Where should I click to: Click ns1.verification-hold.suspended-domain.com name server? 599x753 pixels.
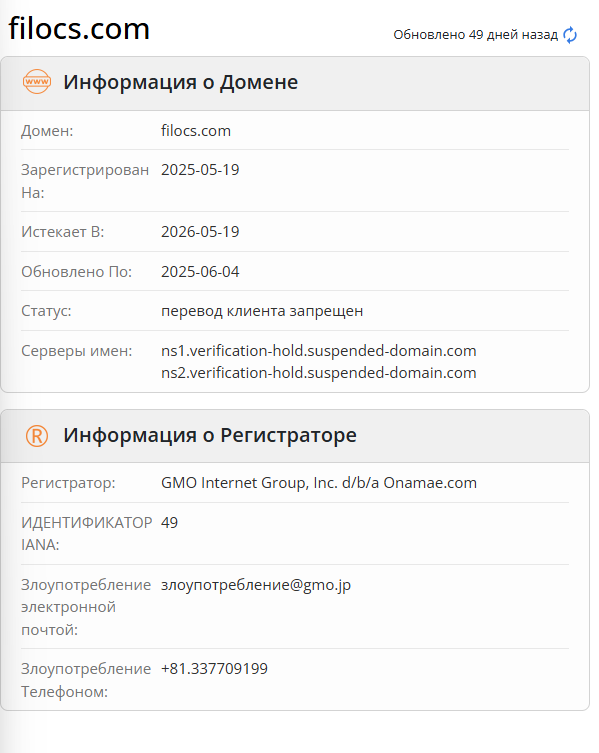[x=318, y=351]
